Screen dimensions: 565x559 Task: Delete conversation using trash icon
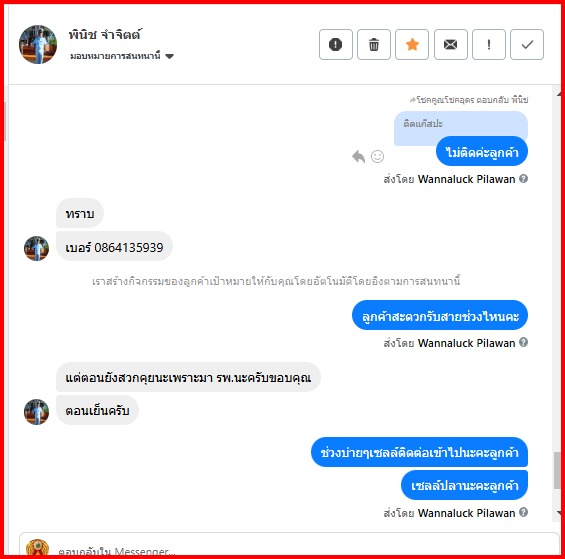pos(374,44)
